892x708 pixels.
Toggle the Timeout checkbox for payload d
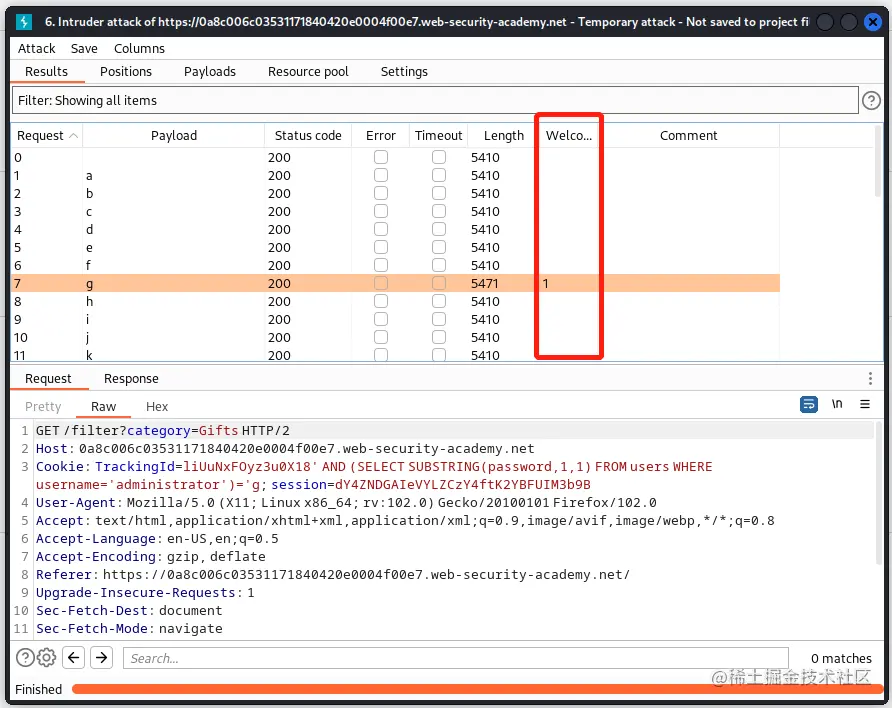[x=439, y=229]
